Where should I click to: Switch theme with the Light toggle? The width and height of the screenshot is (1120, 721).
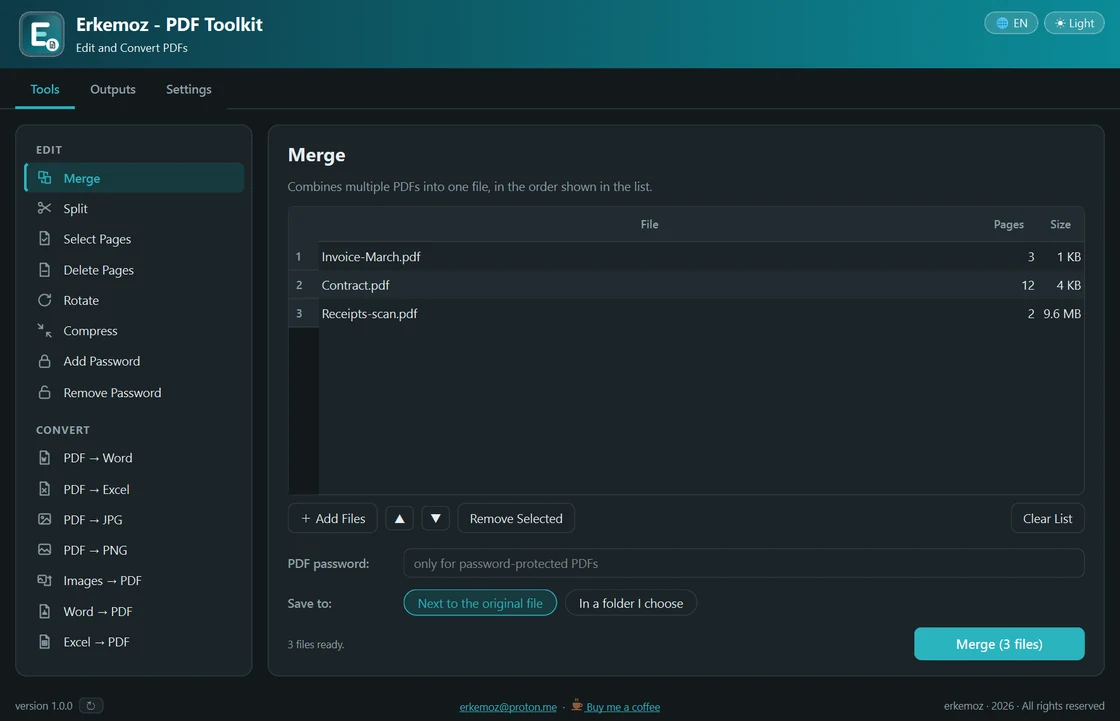click(1074, 23)
